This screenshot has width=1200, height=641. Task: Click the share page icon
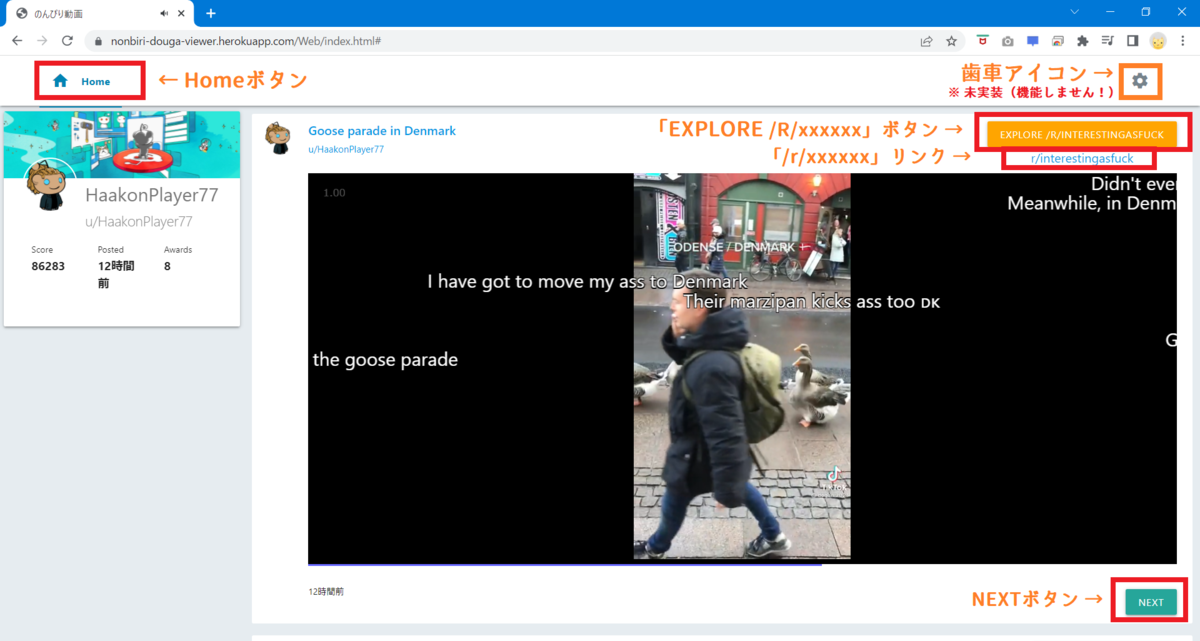927,41
